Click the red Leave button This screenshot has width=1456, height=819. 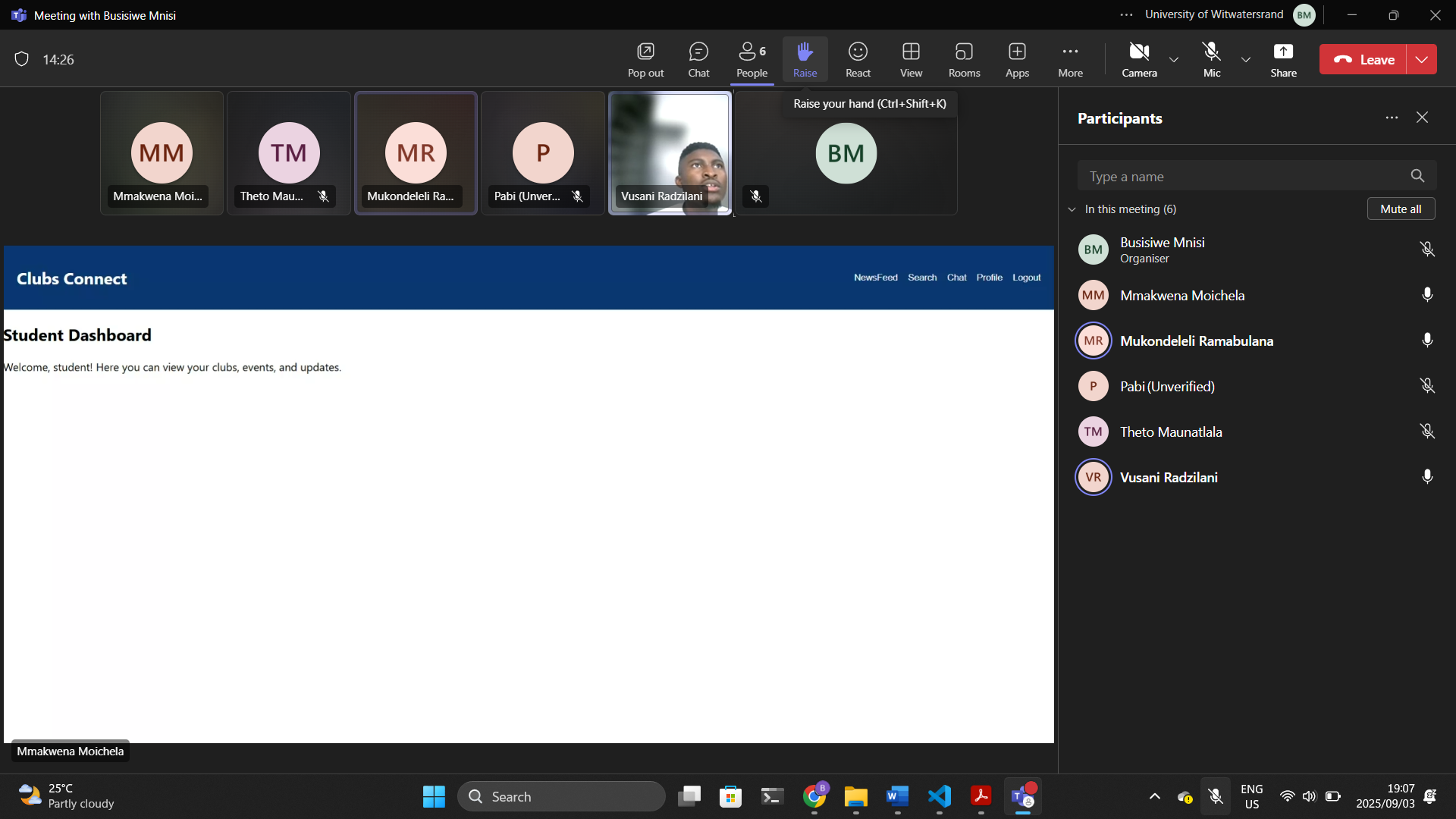click(x=1363, y=59)
